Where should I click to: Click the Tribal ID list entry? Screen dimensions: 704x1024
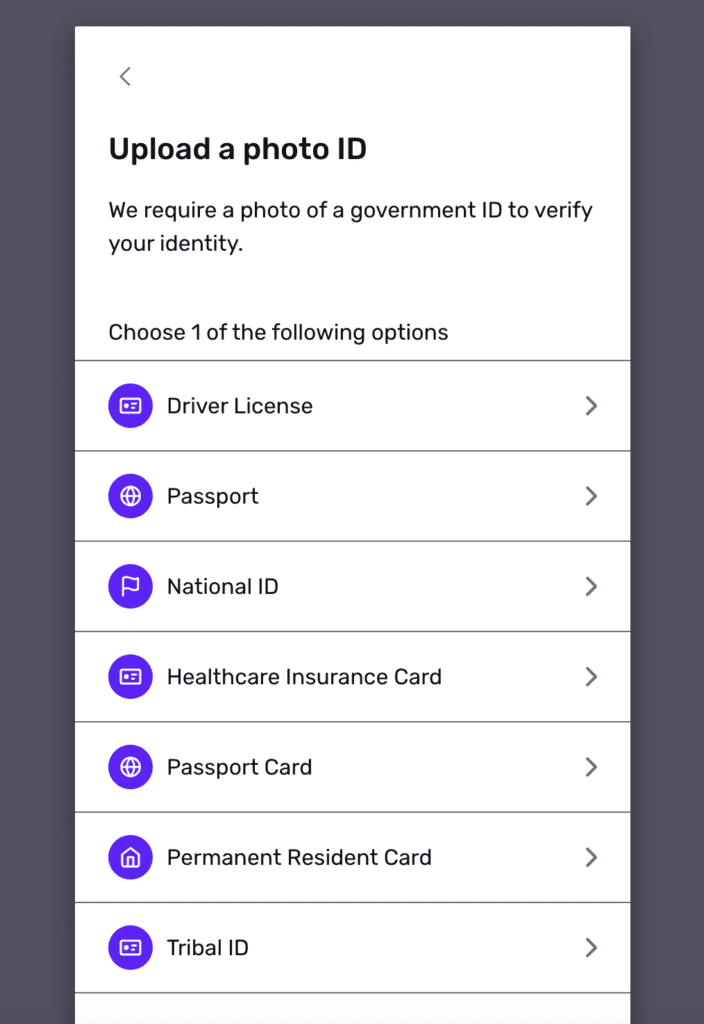[x=352, y=947]
